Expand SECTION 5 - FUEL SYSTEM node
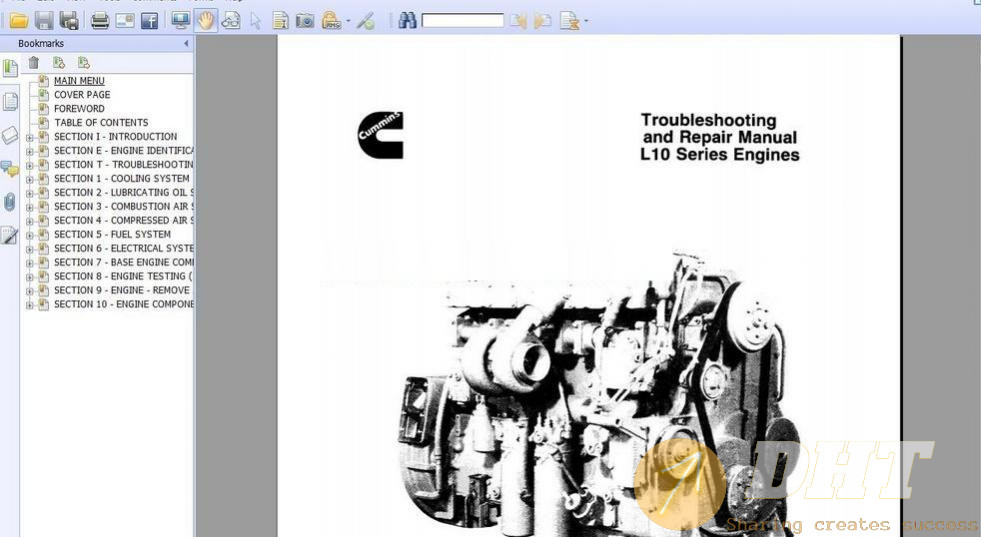 [29, 235]
